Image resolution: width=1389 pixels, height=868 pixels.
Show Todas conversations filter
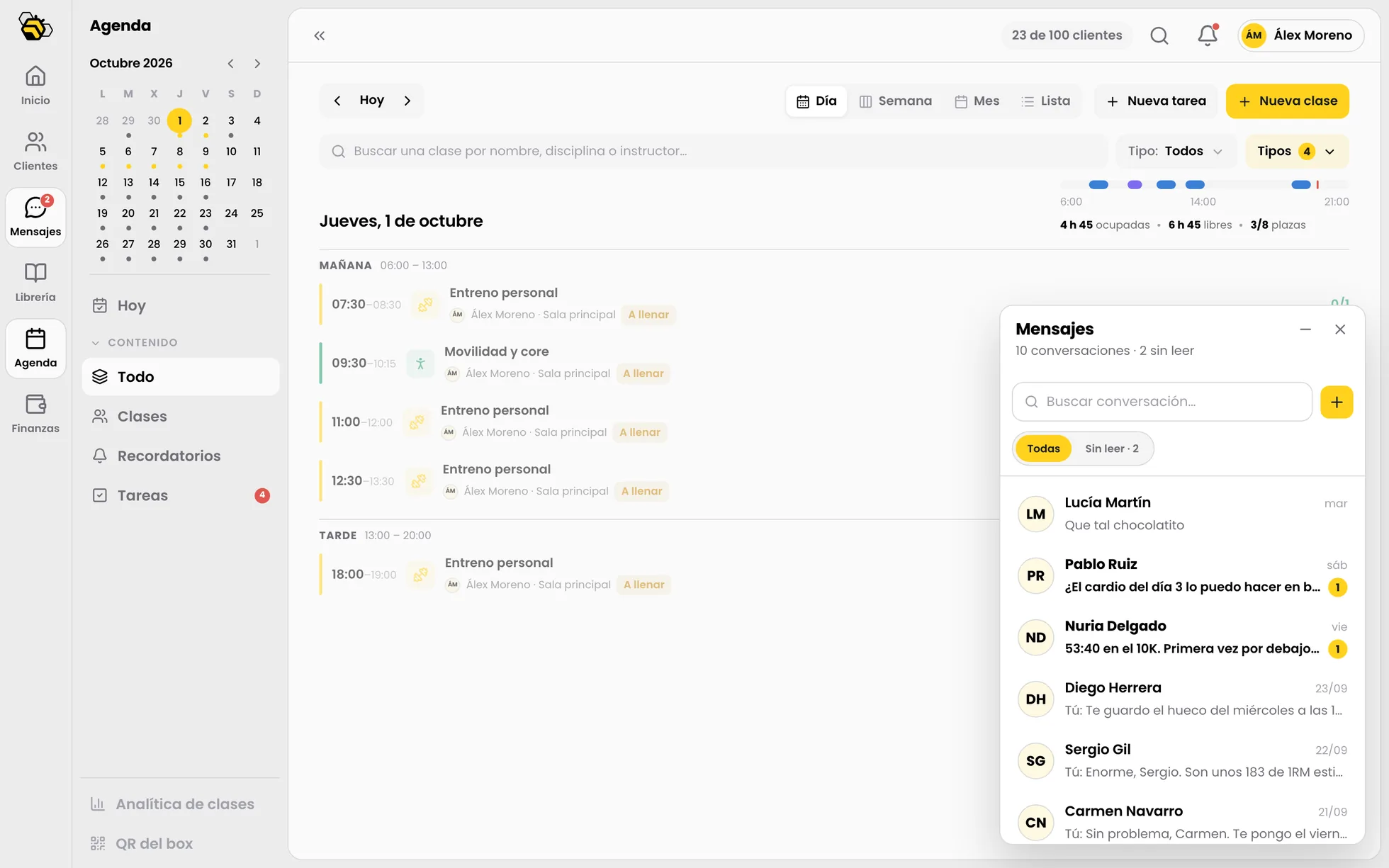point(1043,449)
